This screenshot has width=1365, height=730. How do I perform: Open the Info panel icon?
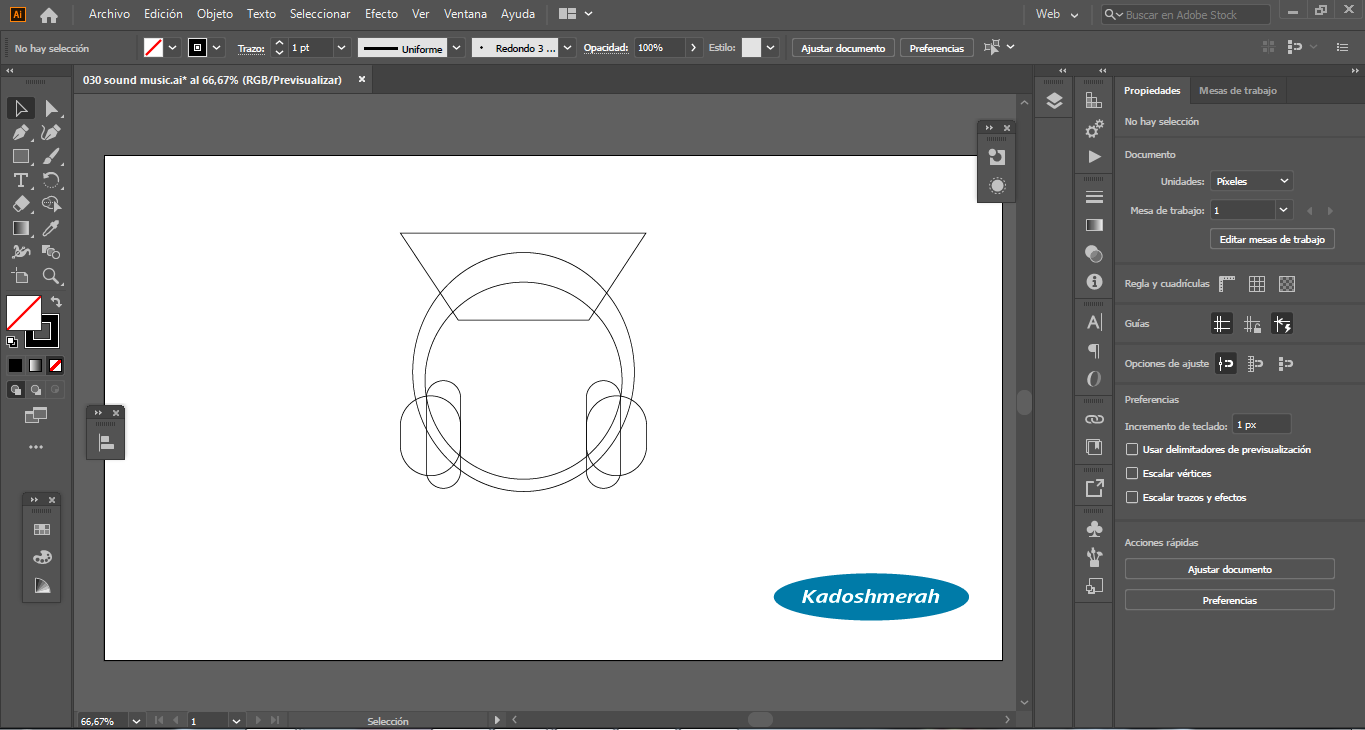[1094, 282]
